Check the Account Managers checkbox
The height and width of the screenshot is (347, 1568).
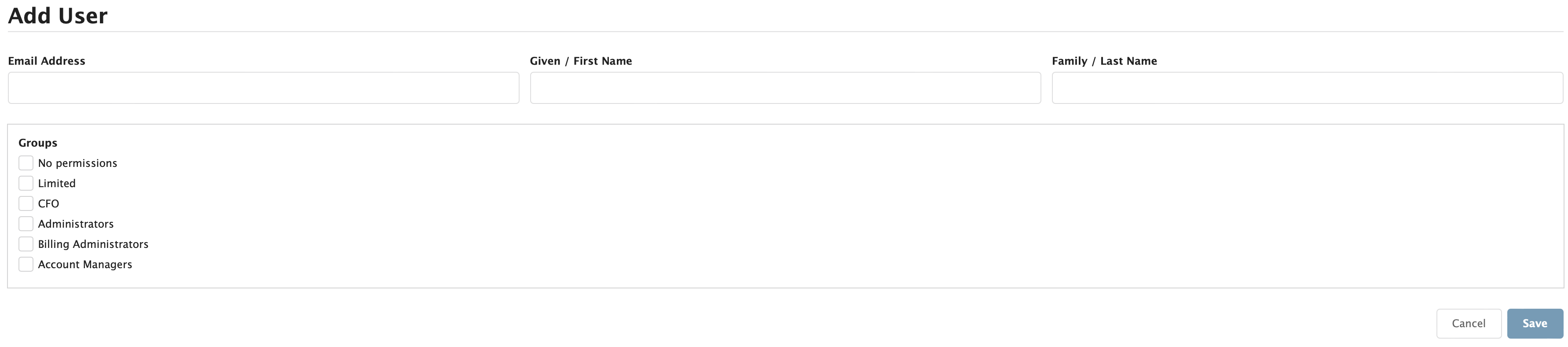(x=26, y=264)
